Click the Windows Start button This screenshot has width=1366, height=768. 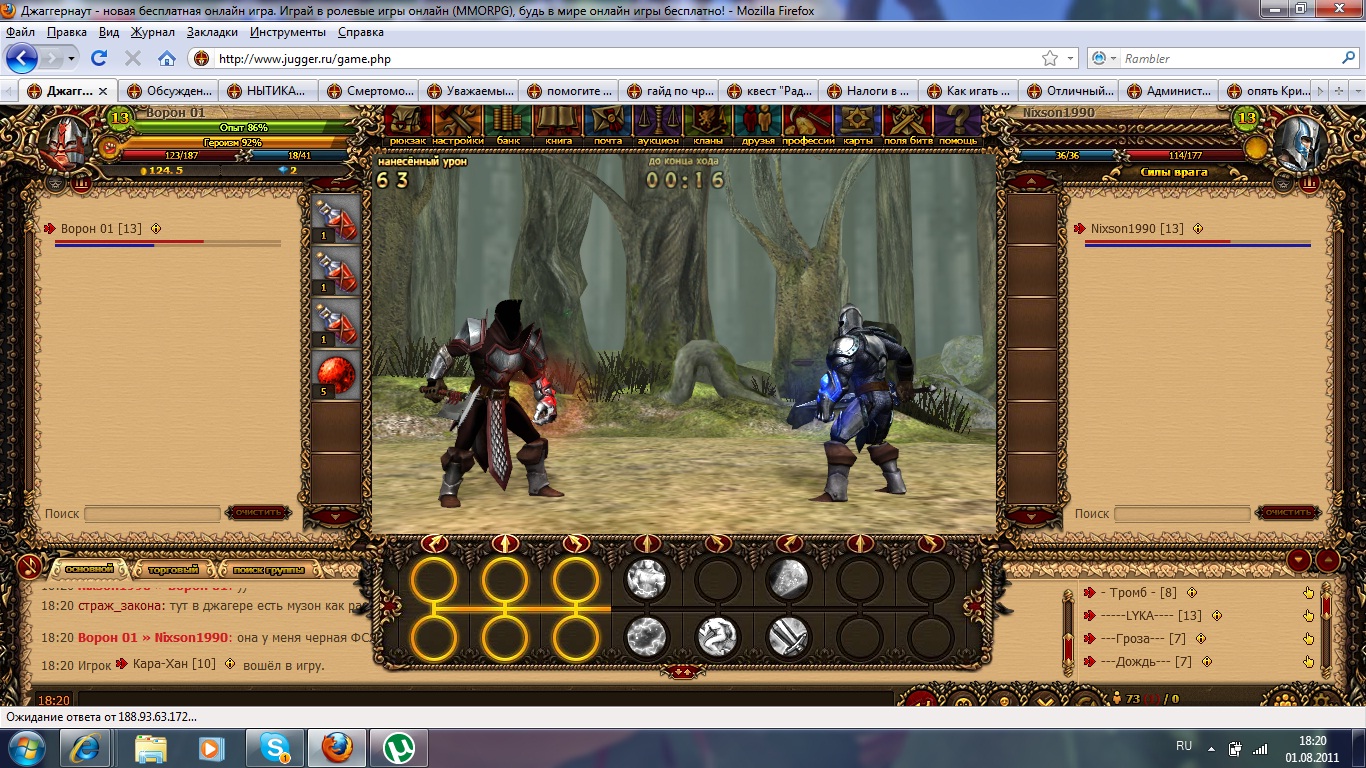pos(26,747)
